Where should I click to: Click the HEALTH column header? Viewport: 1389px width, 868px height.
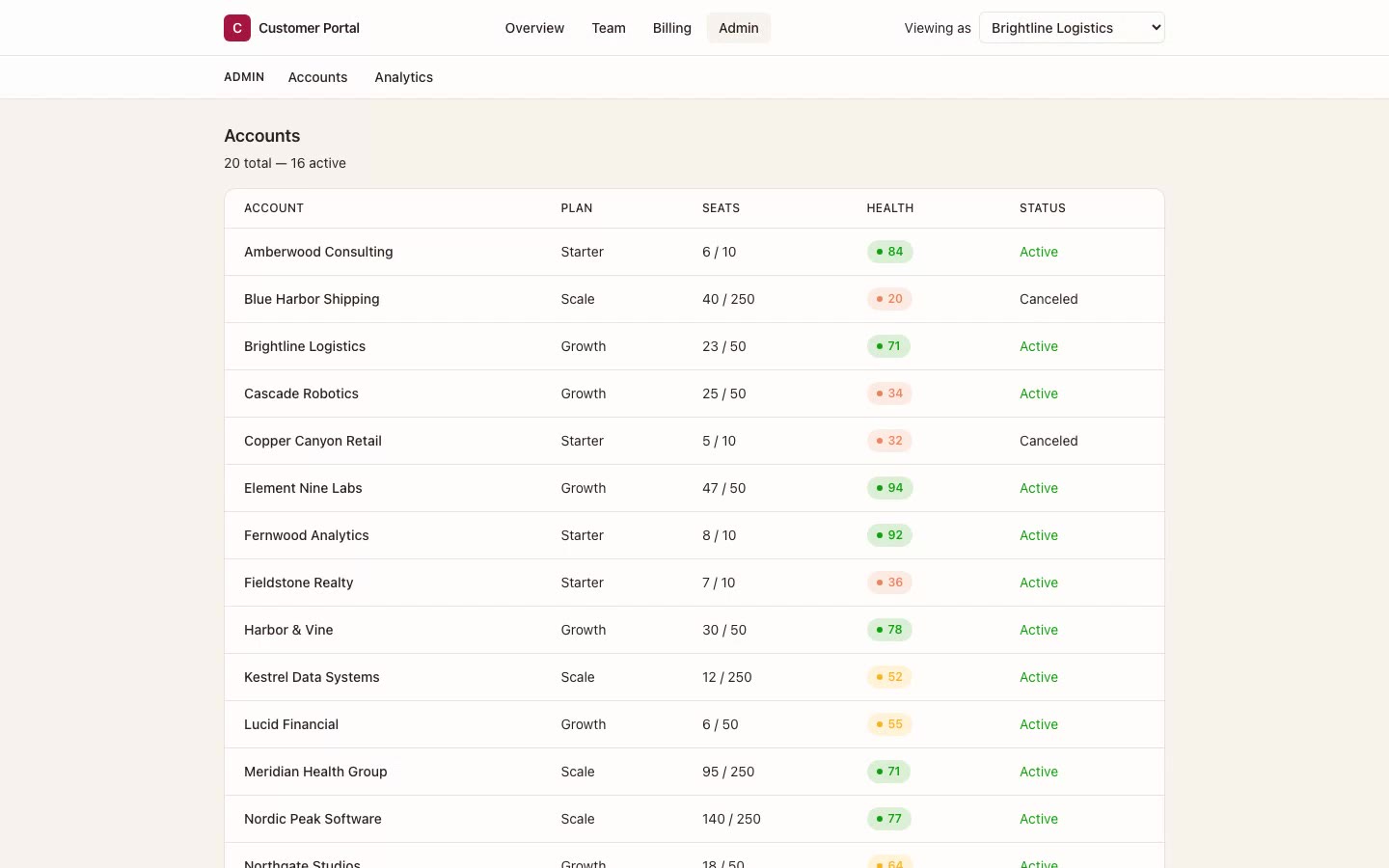890,208
